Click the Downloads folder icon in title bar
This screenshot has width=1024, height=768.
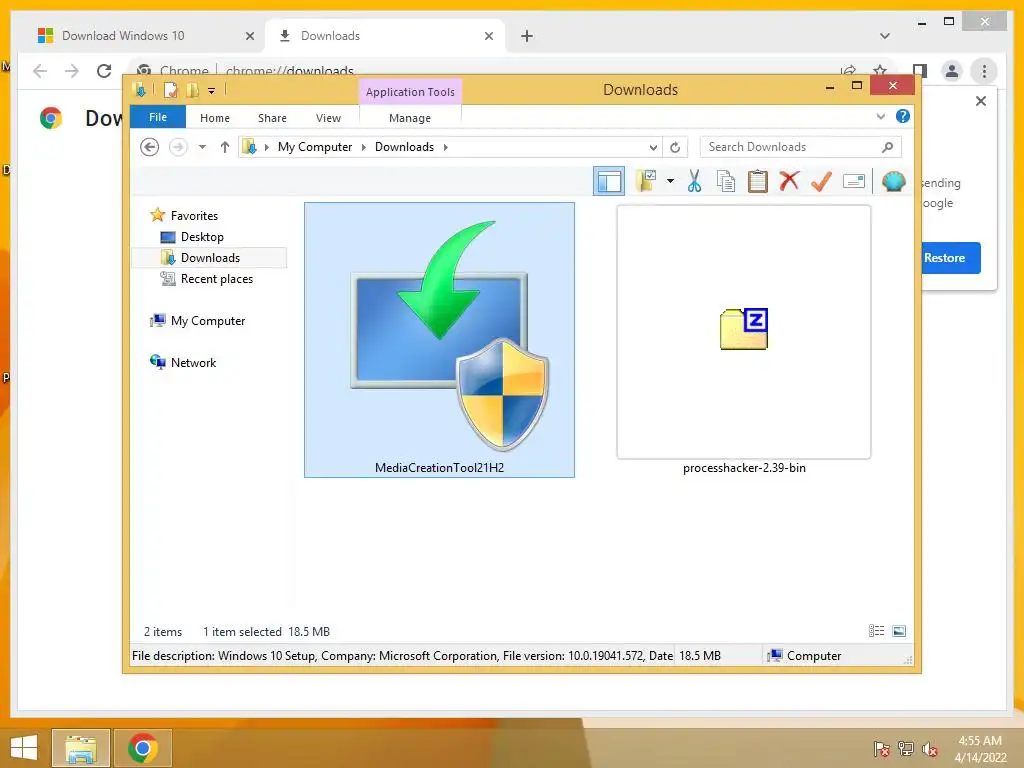tap(139, 90)
